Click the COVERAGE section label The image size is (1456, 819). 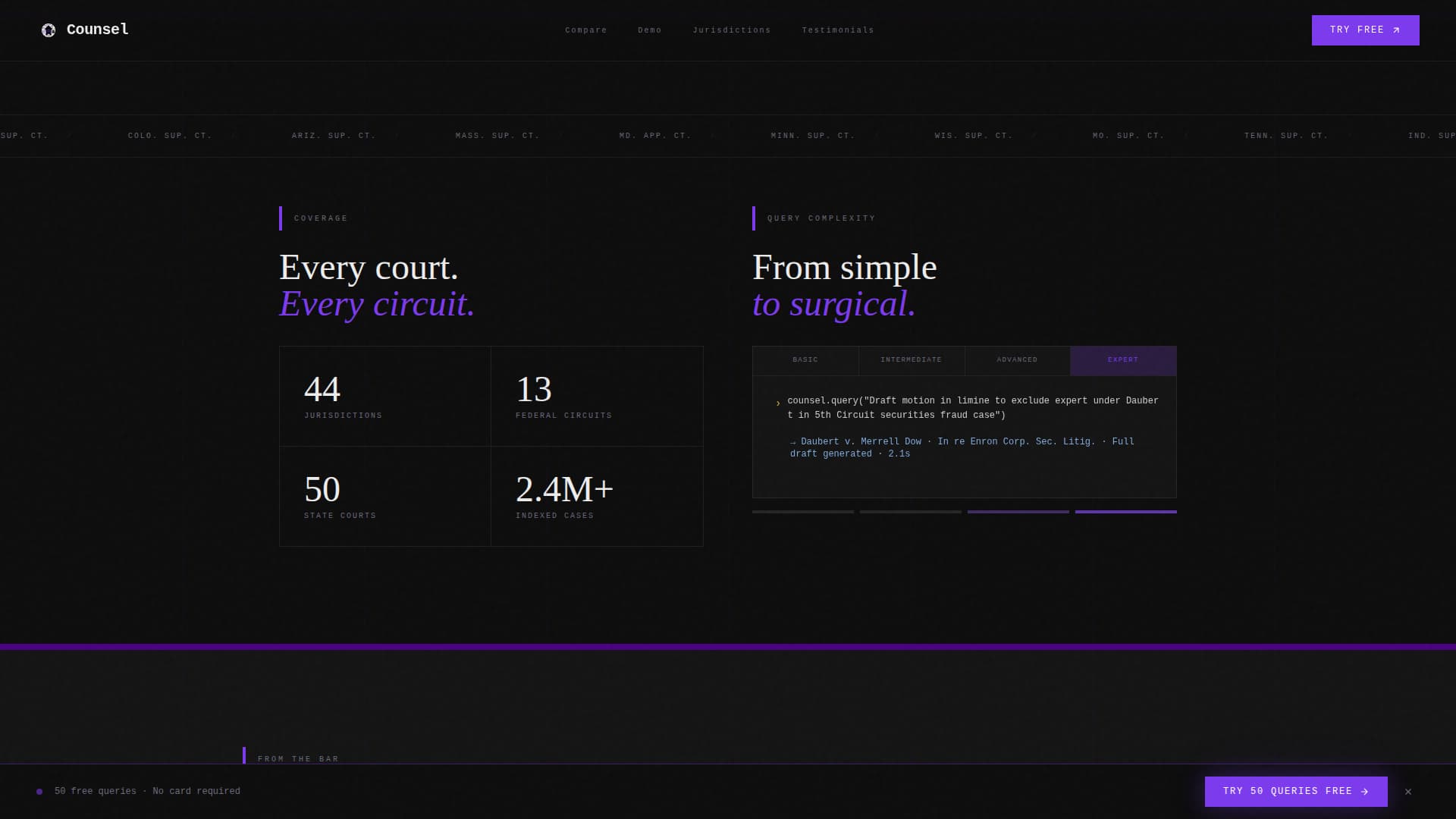[321, 218]
